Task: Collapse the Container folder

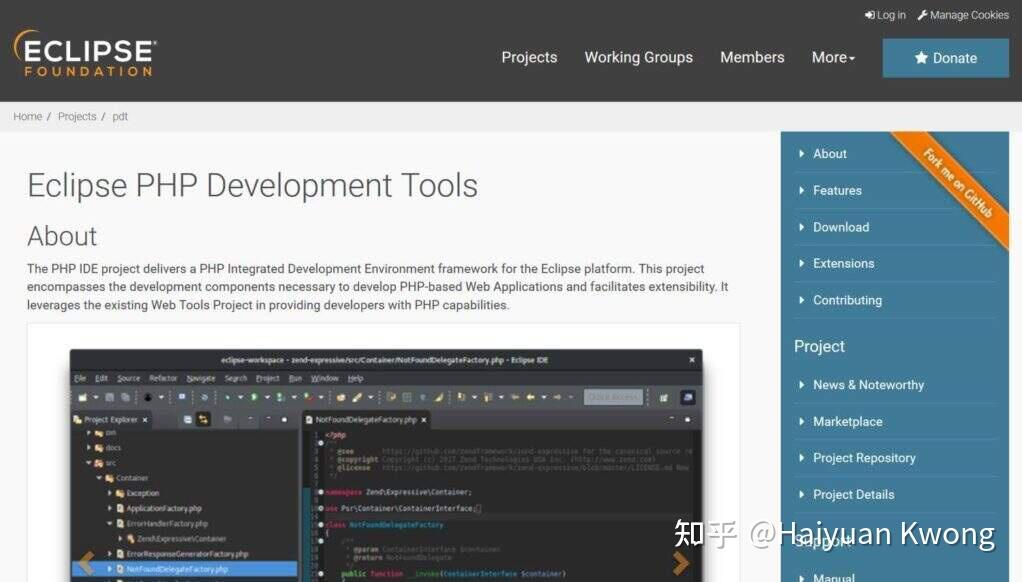Action: [101, 478]
